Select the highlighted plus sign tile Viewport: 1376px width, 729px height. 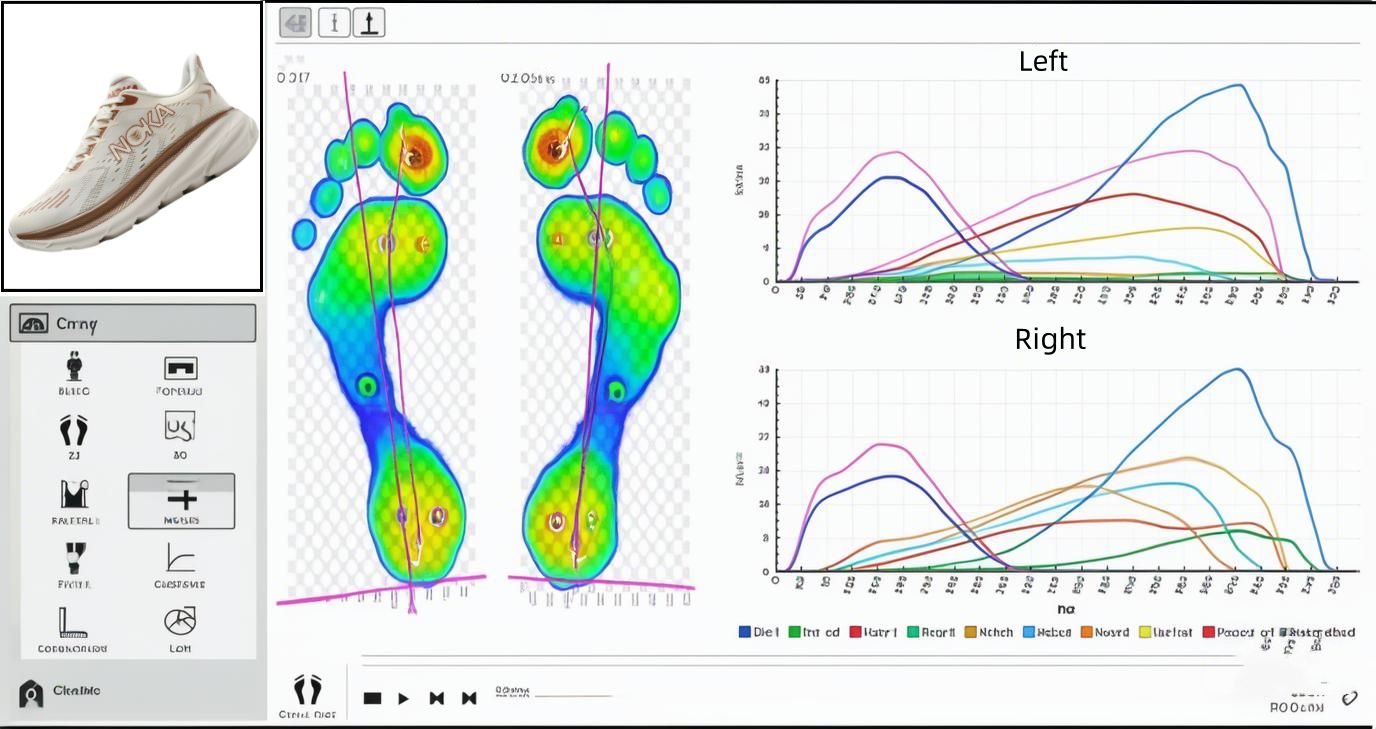click(x=181, y=500)
